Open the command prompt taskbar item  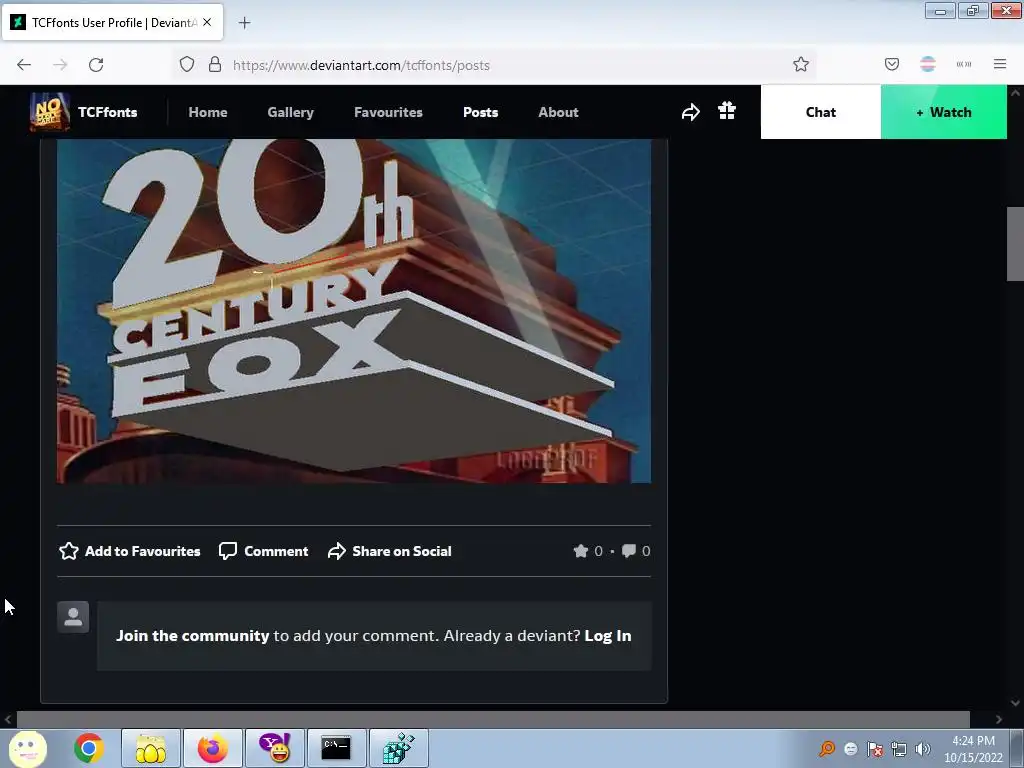336,748
